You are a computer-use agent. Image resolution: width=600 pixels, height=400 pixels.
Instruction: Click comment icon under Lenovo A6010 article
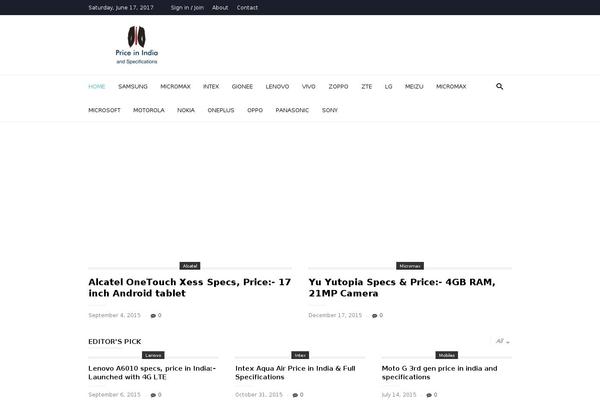pos(153,395)
